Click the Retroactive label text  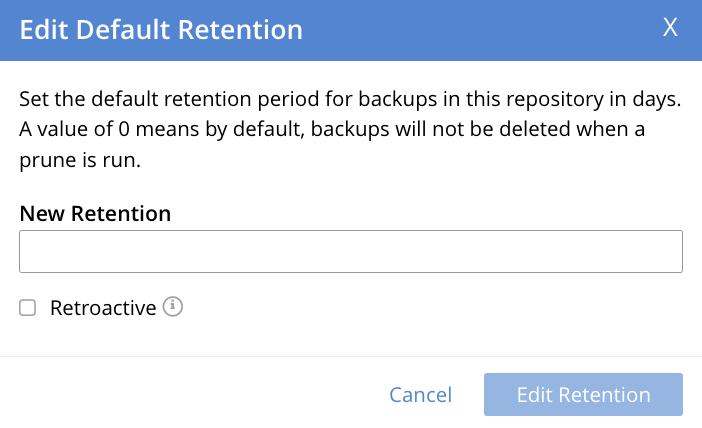(x=103, y=308)
